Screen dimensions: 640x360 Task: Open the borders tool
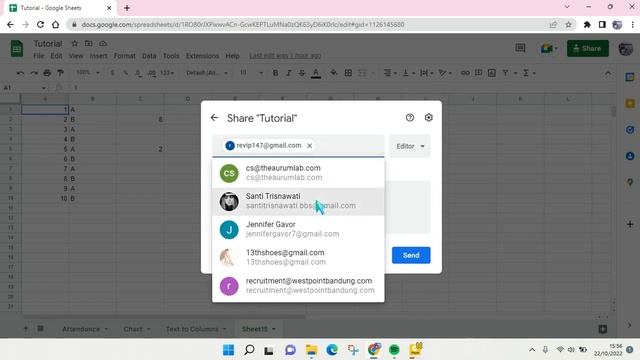pos(348,73)
